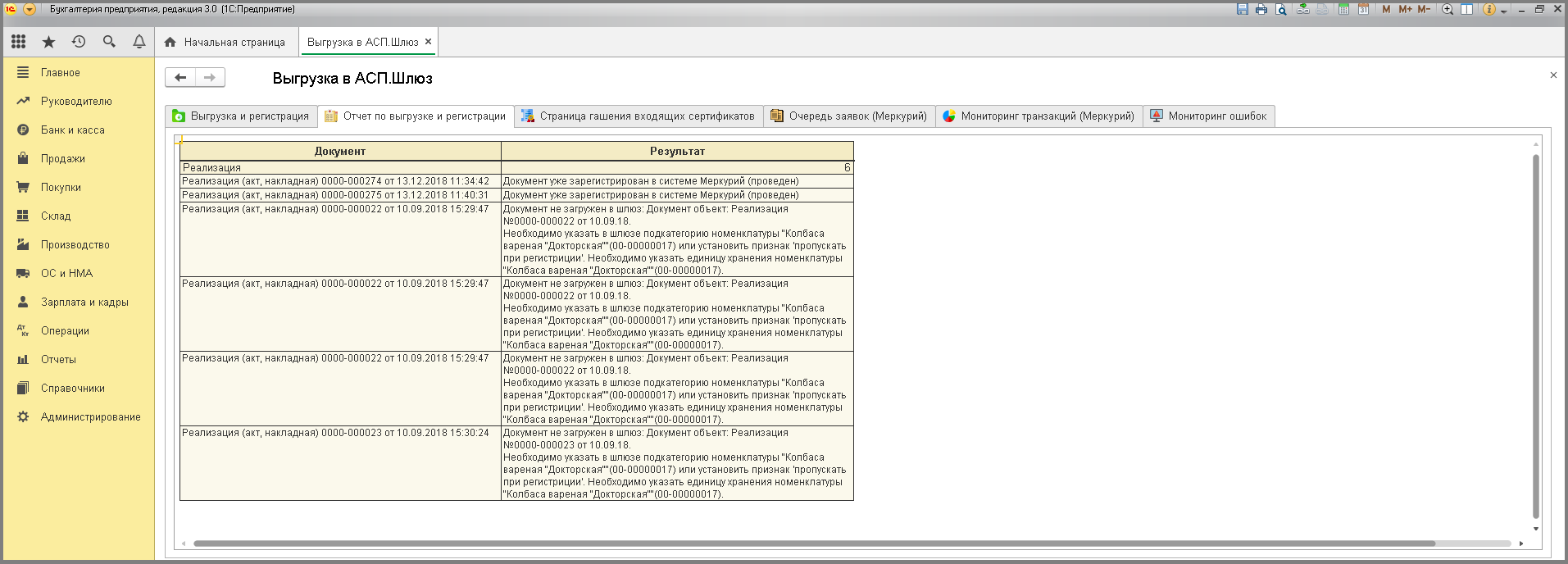1568x564 pixels.
Task: Open Справочники section
Action: [x=79, y=388]
